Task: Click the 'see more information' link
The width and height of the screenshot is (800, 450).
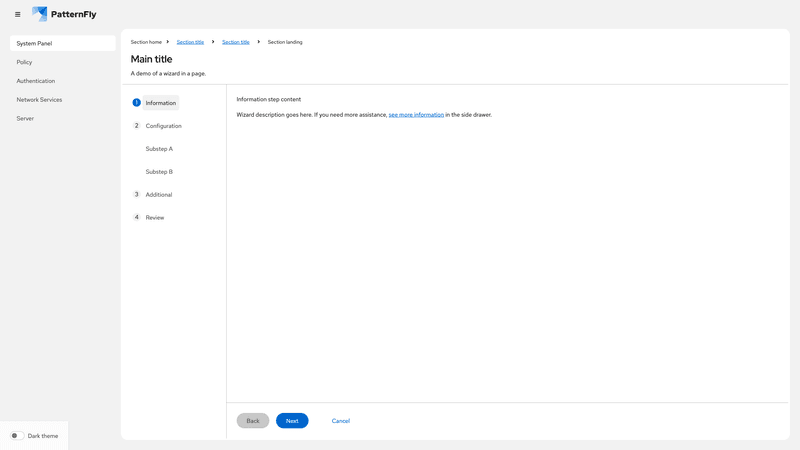Action: (416, 115)
